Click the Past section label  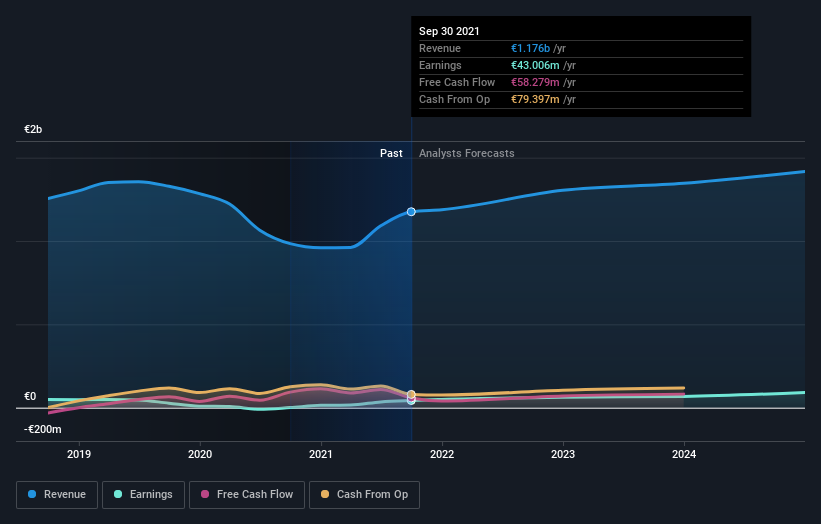pyautogui.click(x=391, y=153)
